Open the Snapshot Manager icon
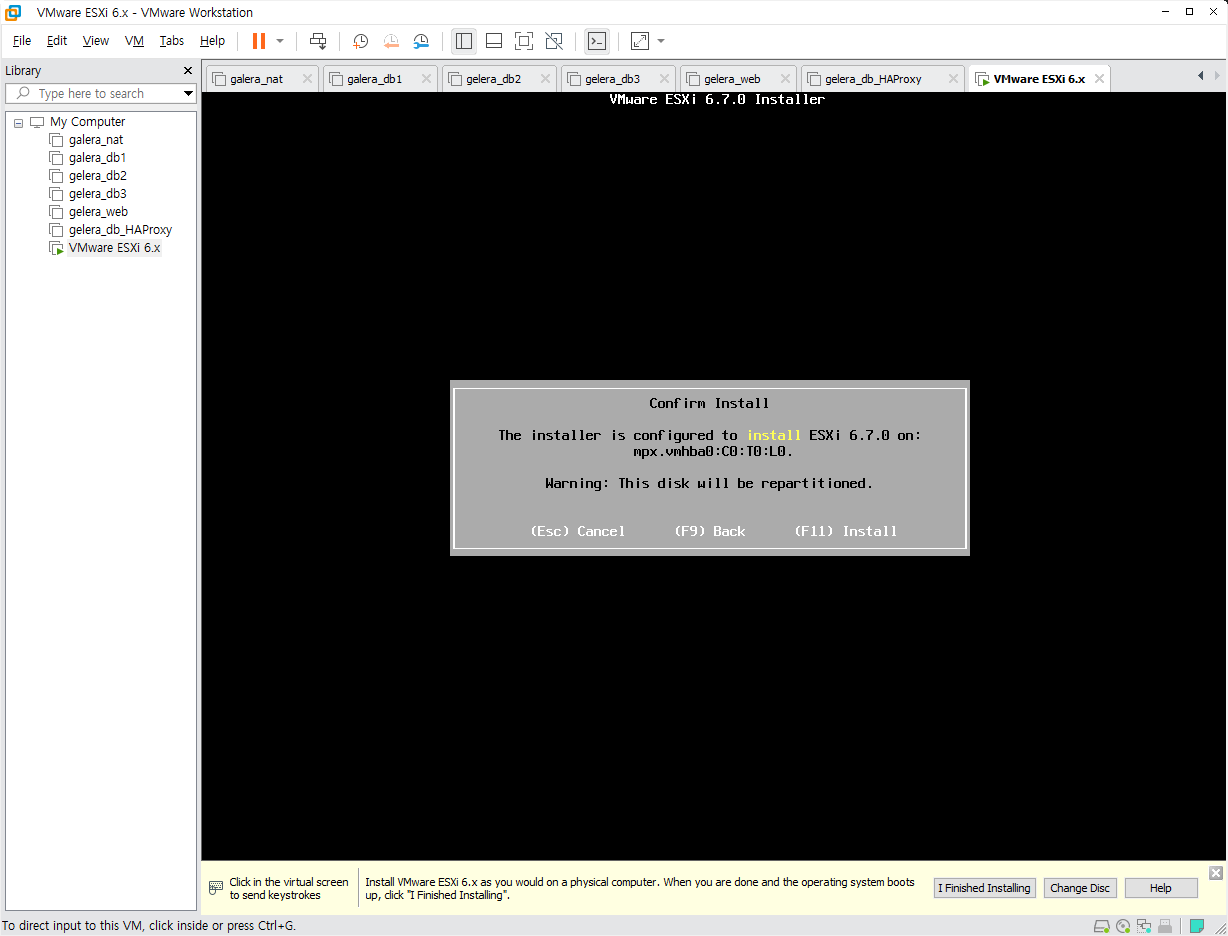The image size is (1228, 936). (421, 41)
